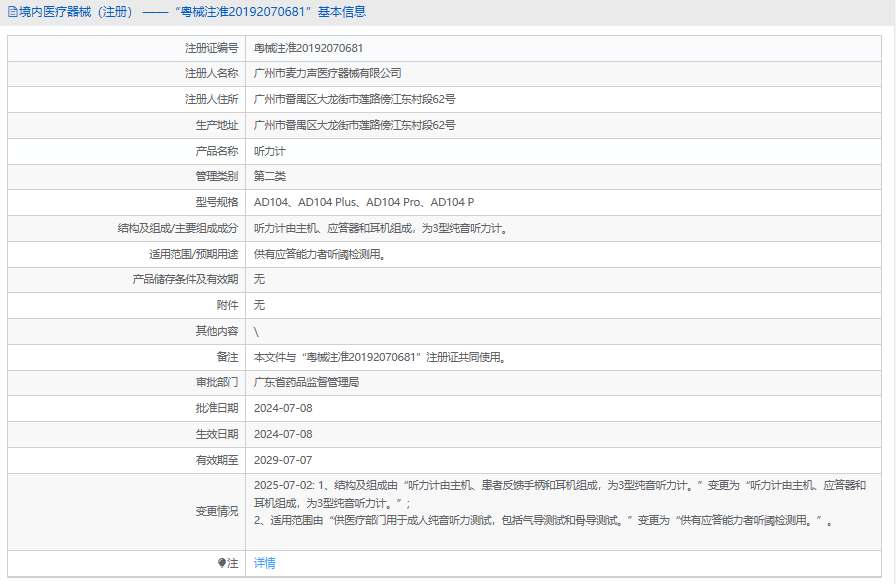
Task: Click the lightbulb icon beside 注
Action: [222, 563]
